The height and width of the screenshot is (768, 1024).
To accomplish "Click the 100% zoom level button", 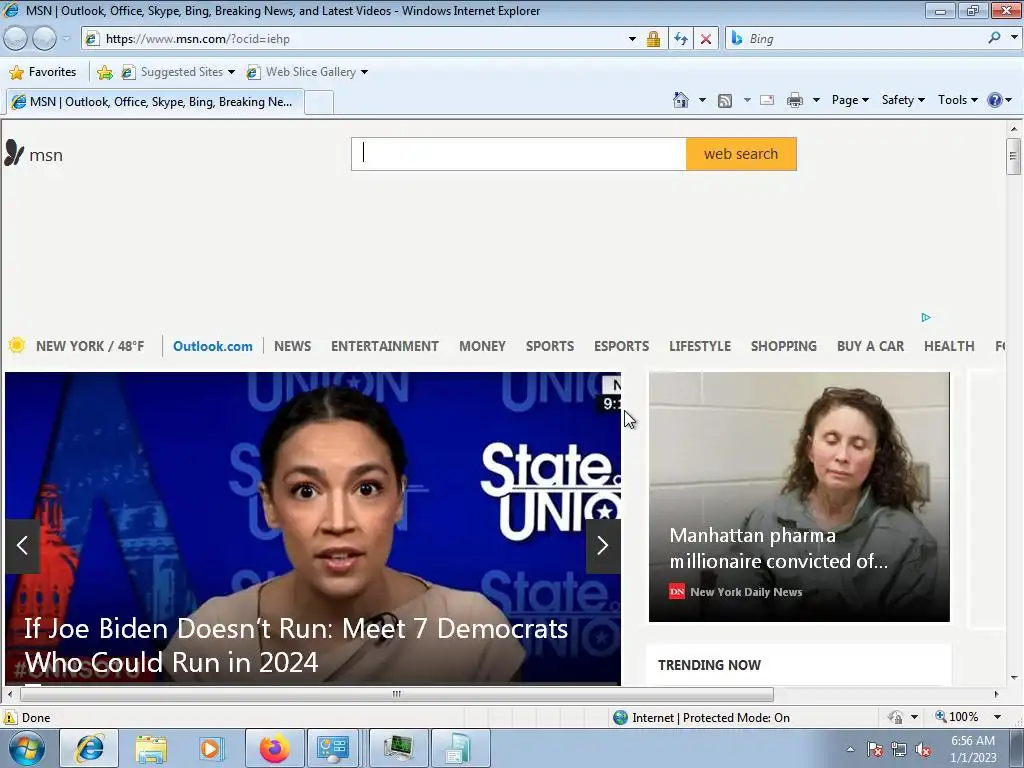I will tap(957, 717).
